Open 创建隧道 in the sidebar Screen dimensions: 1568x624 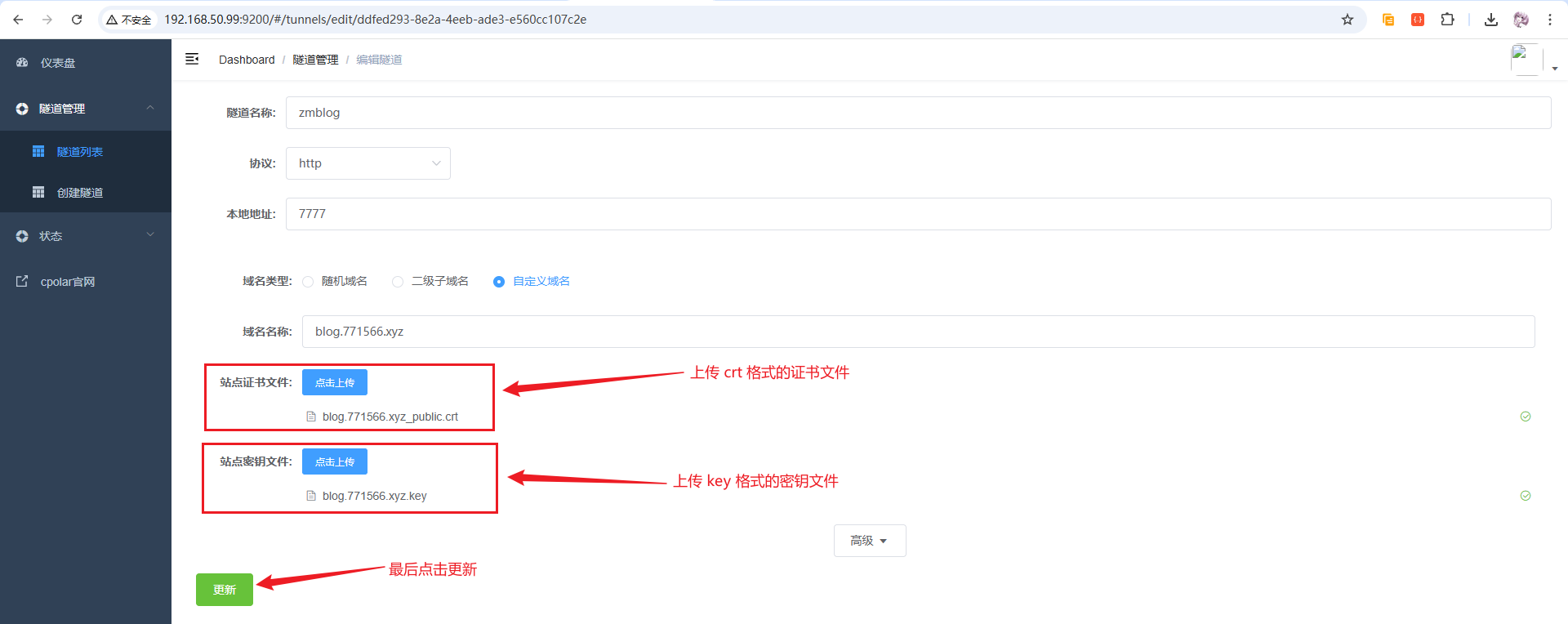pyautogui.click(x=79, y=193)
